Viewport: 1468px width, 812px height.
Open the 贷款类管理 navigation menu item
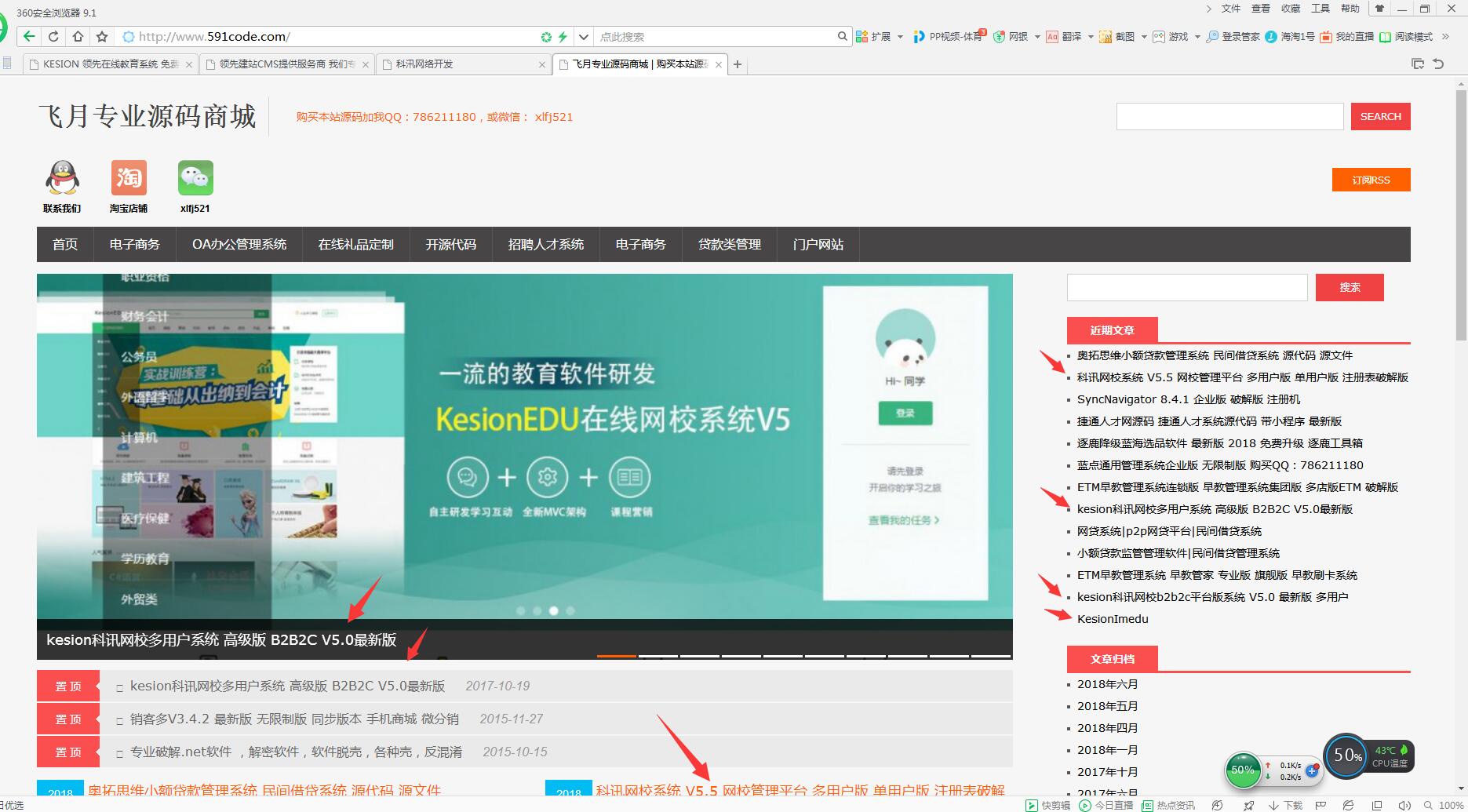pos(729,245)
